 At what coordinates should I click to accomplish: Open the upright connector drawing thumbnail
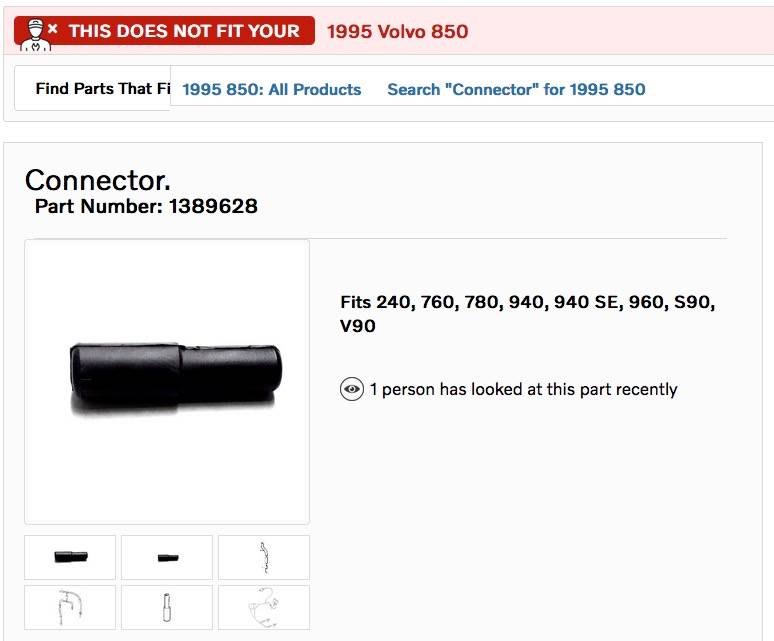[x=167, y=607]
